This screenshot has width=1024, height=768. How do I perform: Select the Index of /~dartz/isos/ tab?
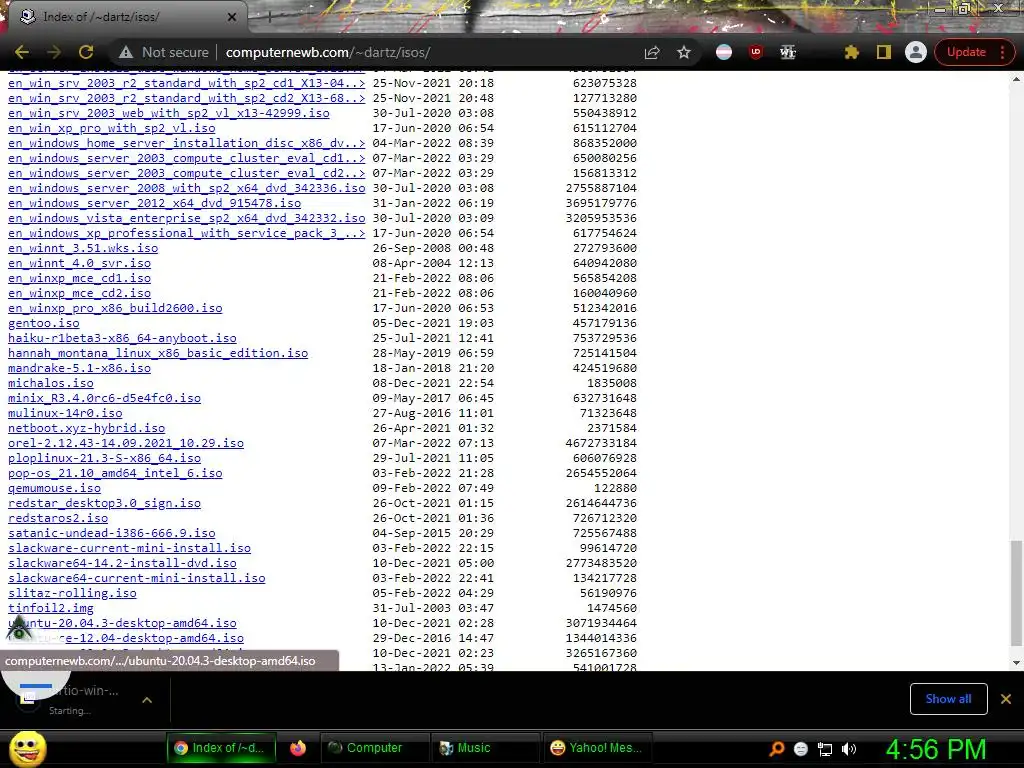pos(124,17)
